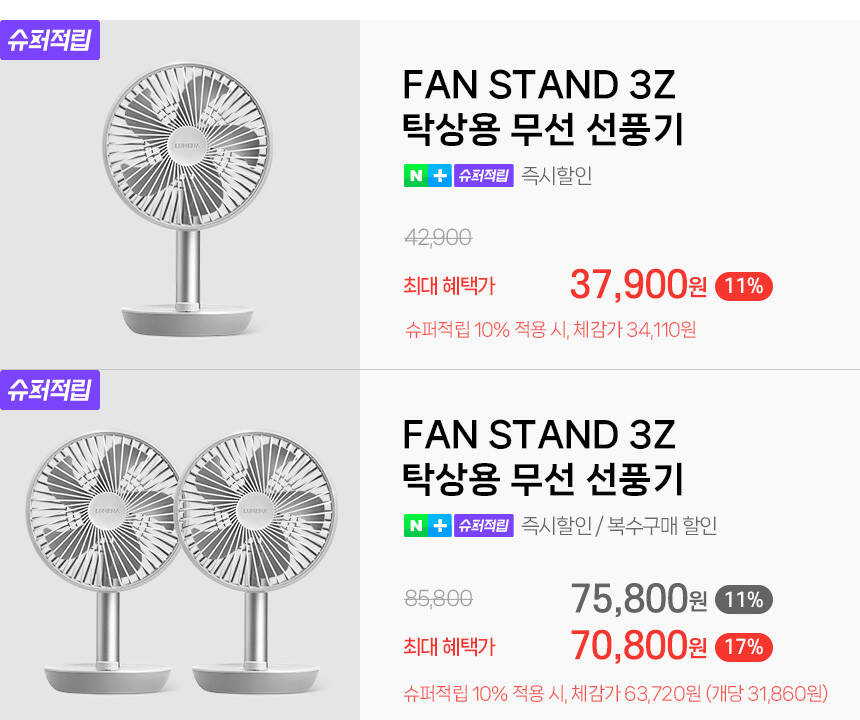Image resolution: width=860 pixels, height=720 pixels.
Task: Click the 즉시할인 / 복수구매 할인 label
Action: point(619,525)
